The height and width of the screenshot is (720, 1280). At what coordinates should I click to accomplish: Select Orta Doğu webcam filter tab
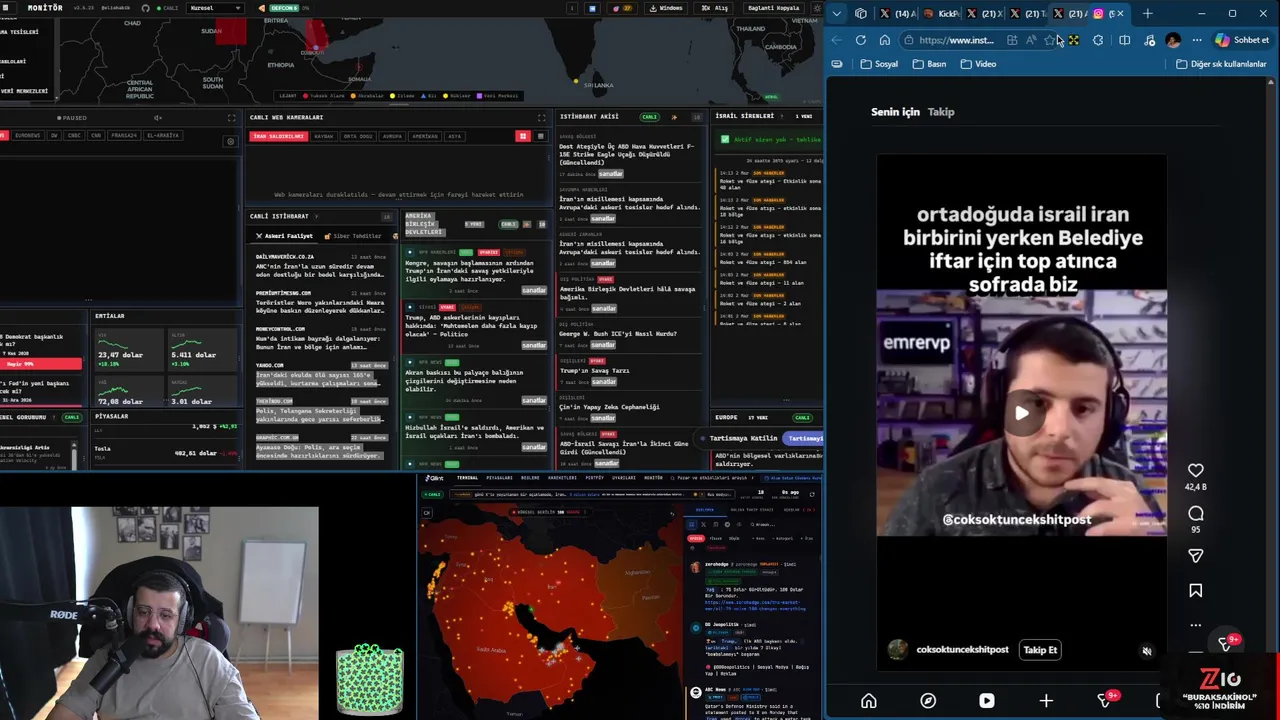click(357, 136)
